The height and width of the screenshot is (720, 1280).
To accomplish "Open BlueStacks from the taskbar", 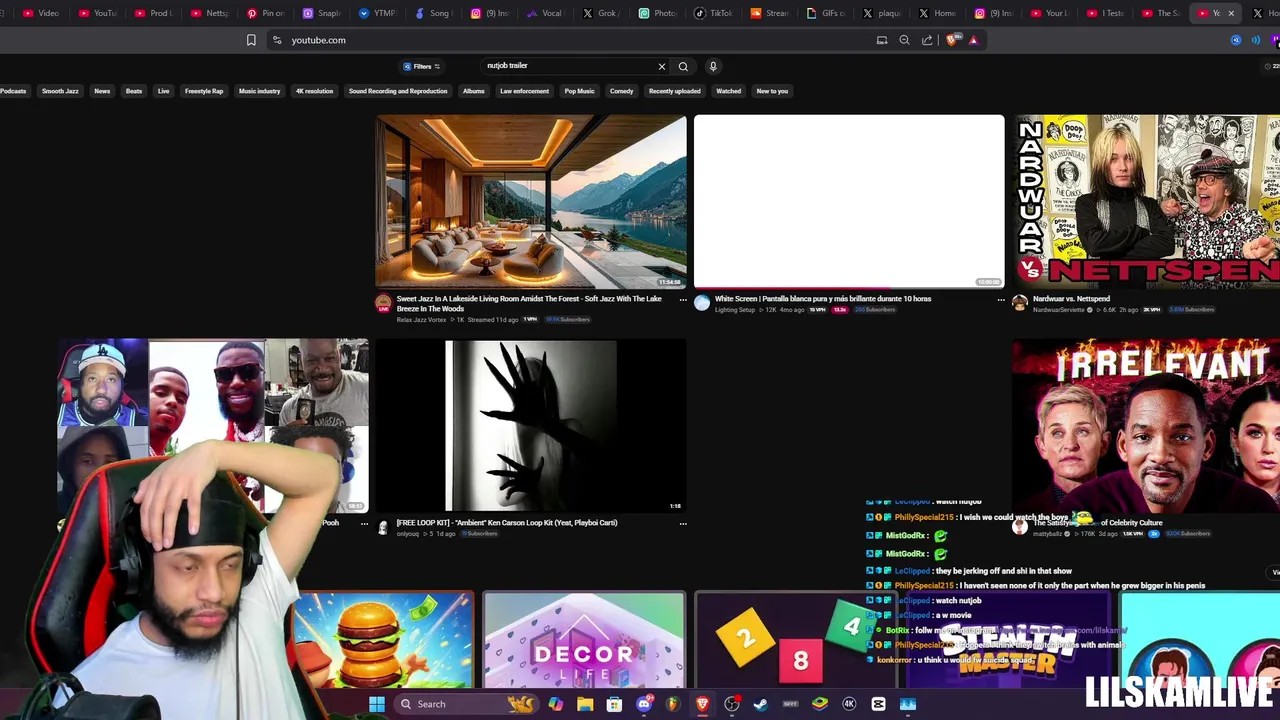I will click(x=820, y=704).
